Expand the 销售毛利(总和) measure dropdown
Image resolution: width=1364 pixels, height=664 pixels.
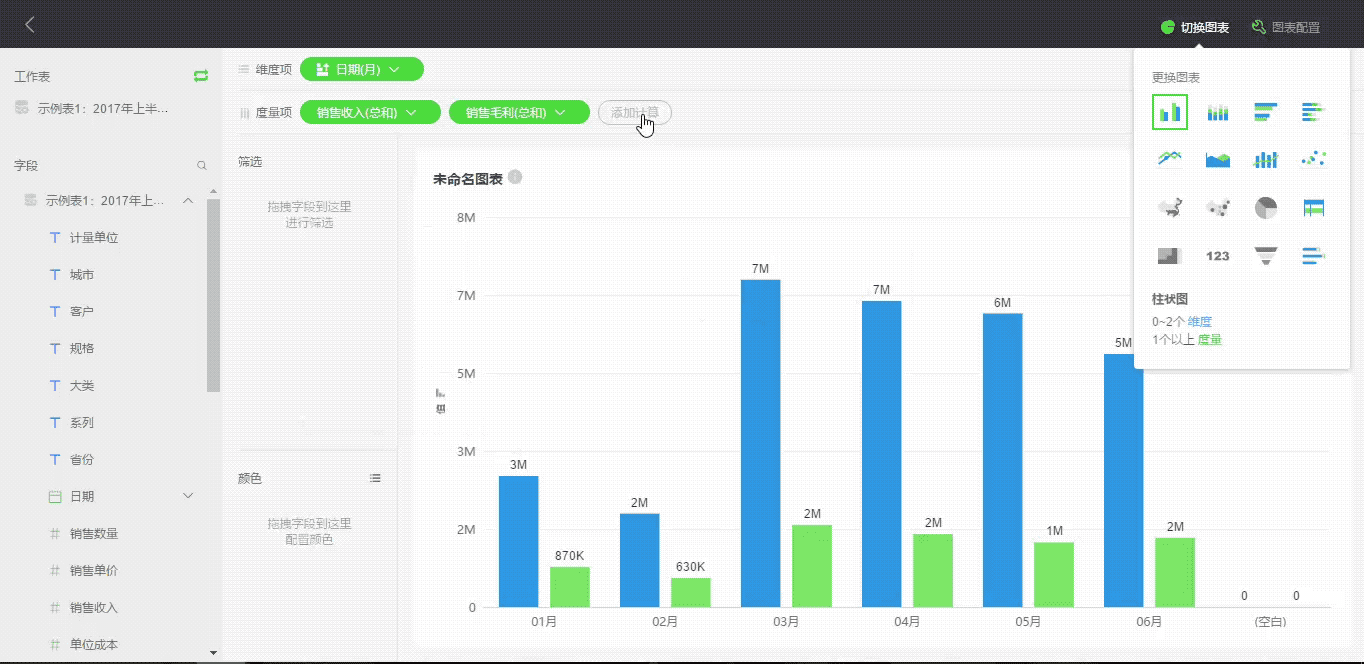coord(519,113)
